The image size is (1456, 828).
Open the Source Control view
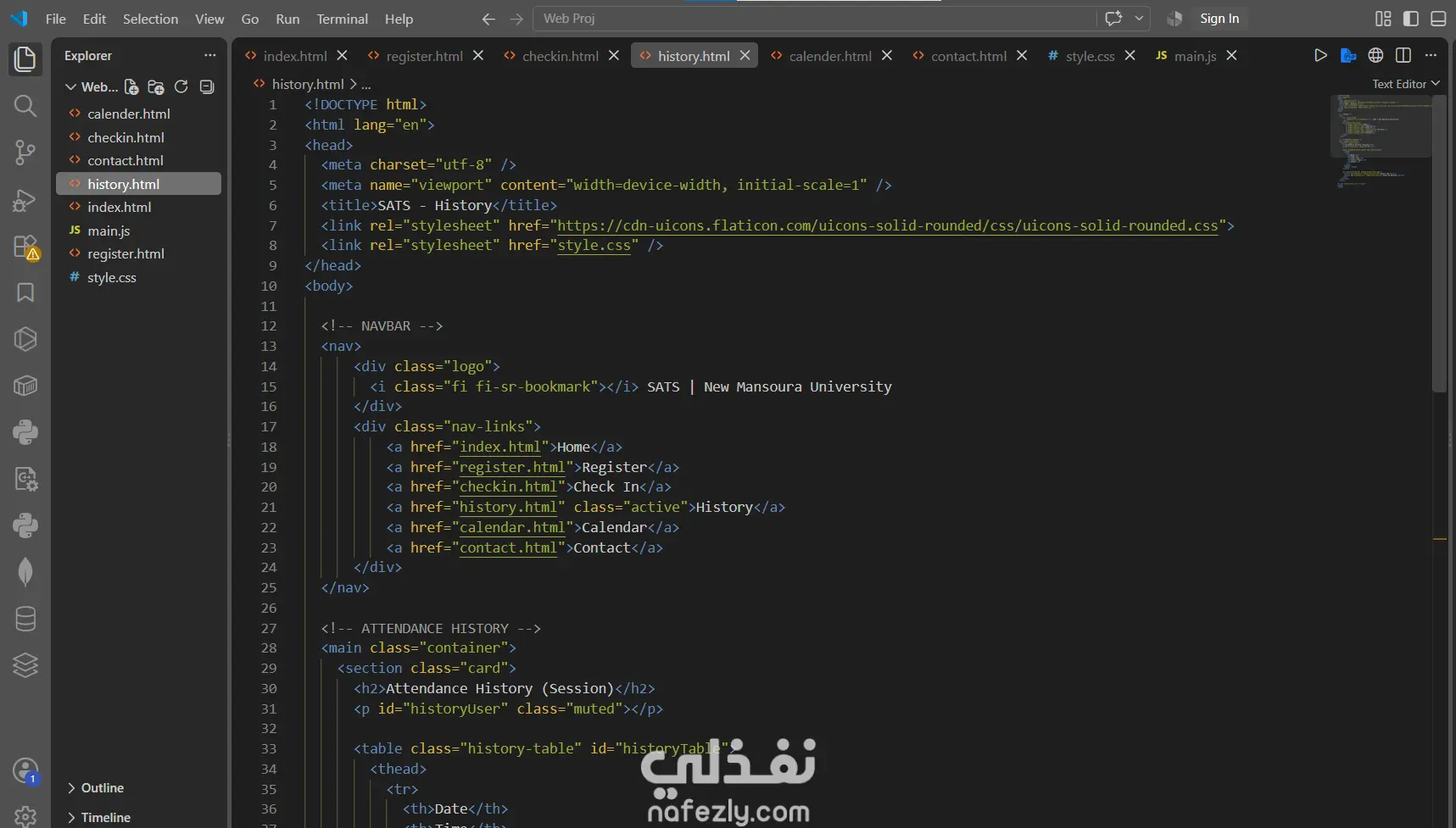pos(25,153)
